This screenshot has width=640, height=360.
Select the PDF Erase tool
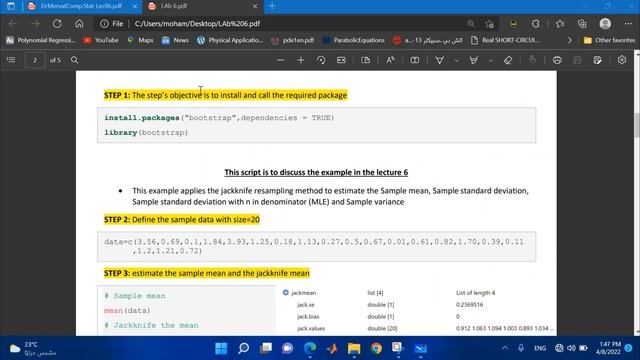tap(508, 60)
